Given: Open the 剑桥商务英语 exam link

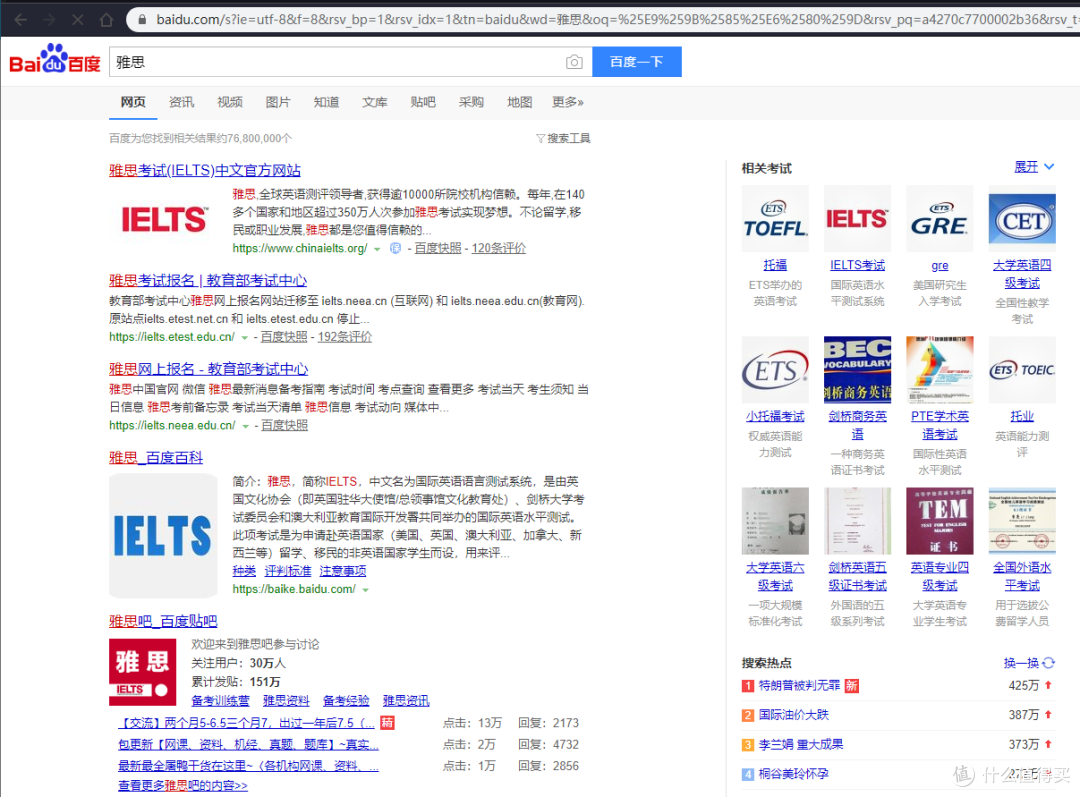Looking at the screenshot, I should point(858,425).
